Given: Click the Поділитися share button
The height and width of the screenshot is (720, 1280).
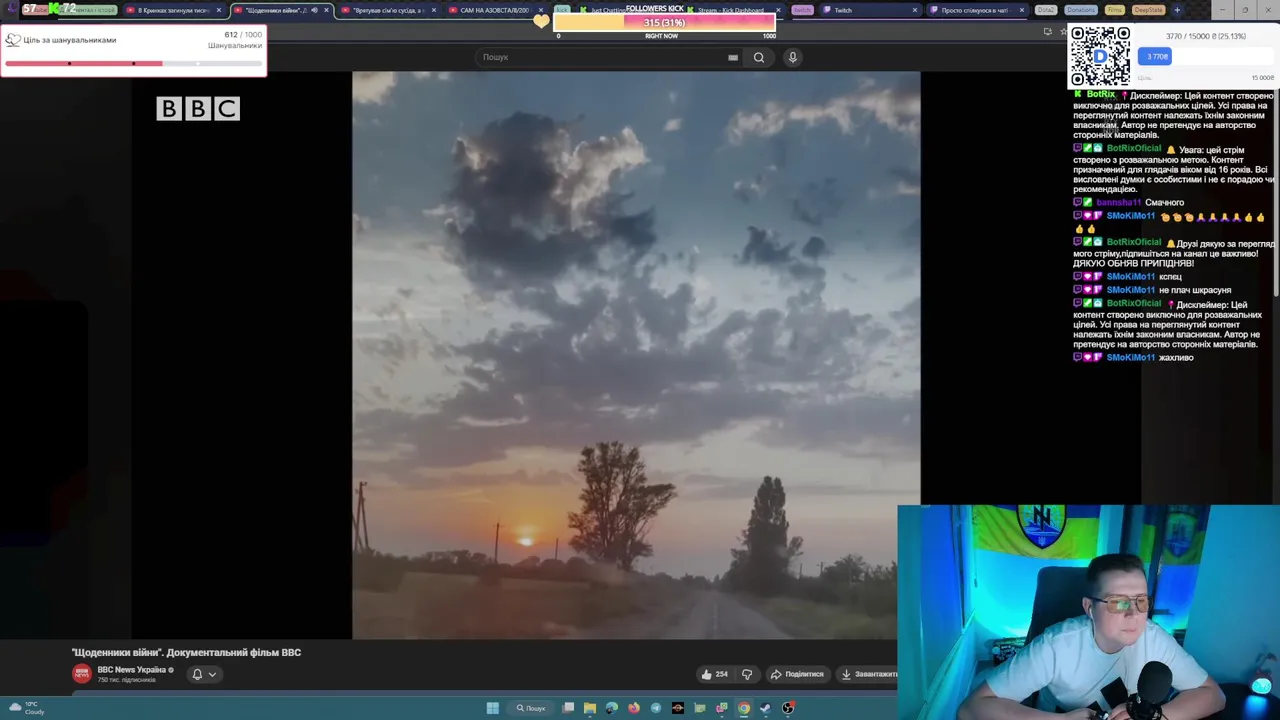Looking at the screenshot, I should pyautogui.click(x=797, y=674).
